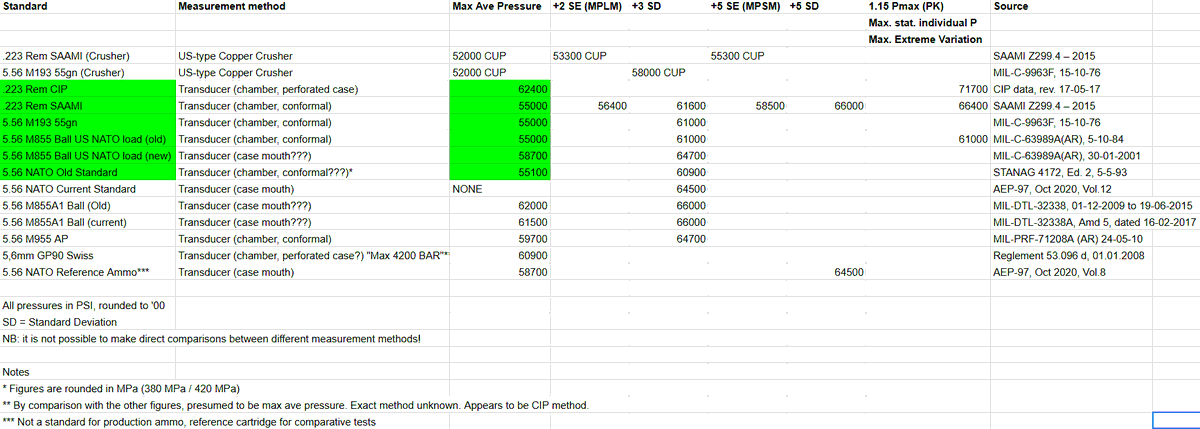Select '.223 Rem SAAMI (Crusher)' cell

pos(88,56)
